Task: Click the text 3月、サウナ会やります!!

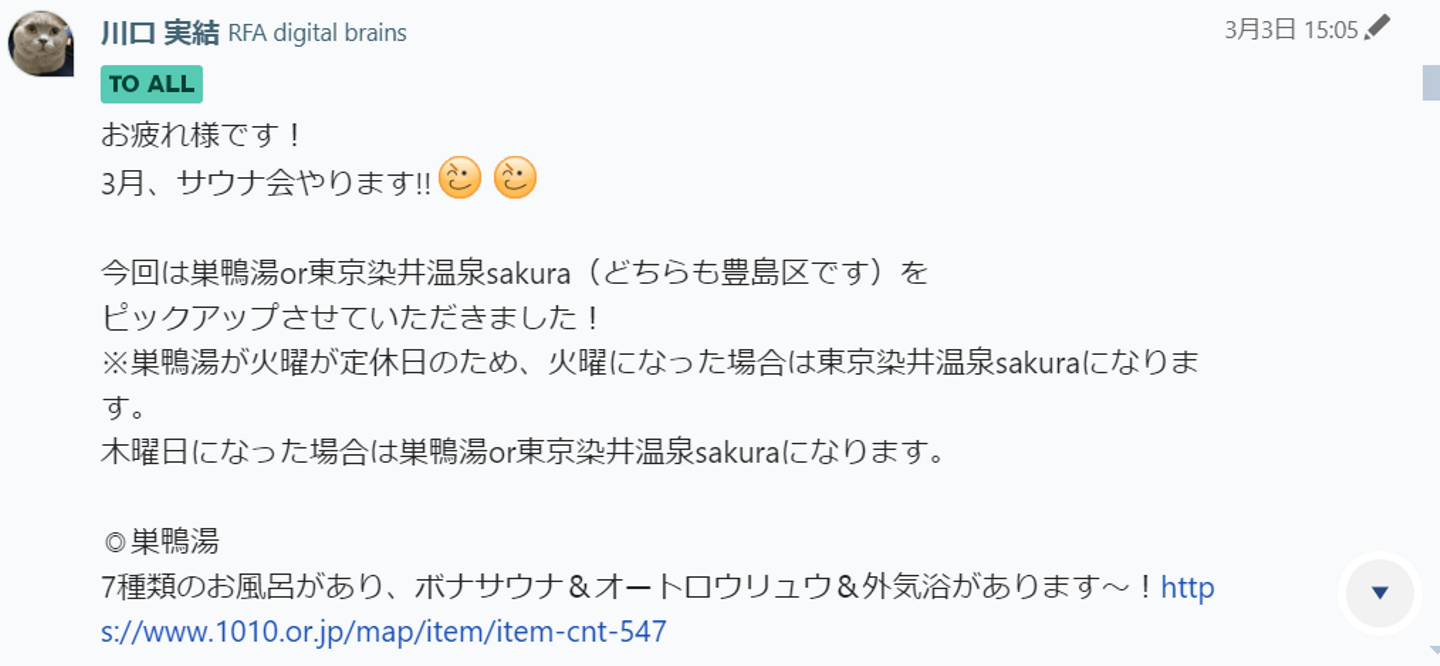Action: (266, 181)
